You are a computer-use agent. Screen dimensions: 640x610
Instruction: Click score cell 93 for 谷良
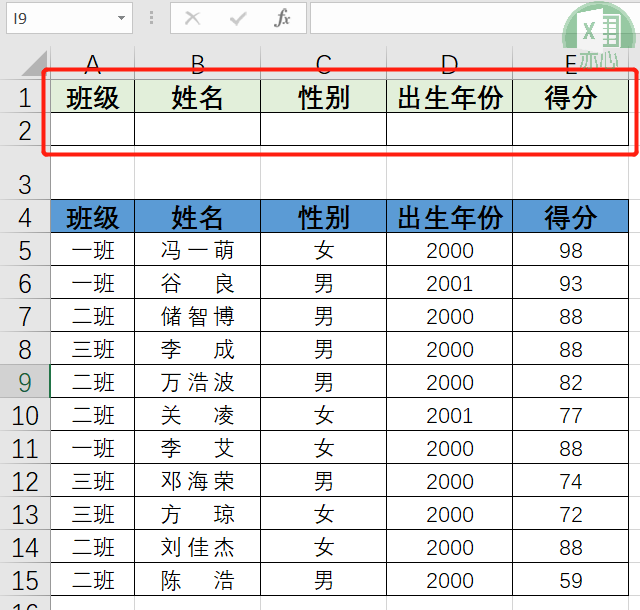[571, 283]
